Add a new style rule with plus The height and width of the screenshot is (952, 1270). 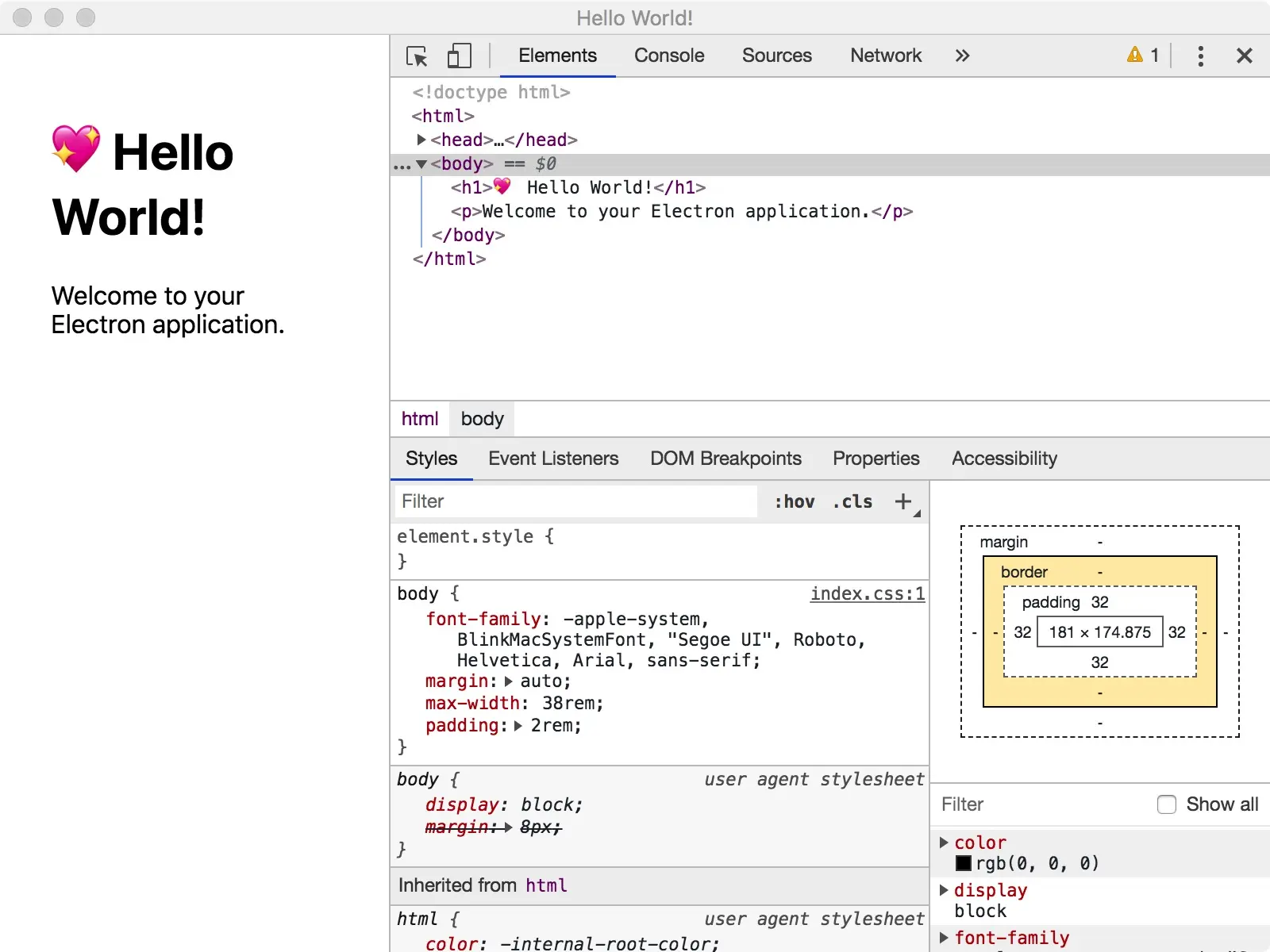point(903,501)
